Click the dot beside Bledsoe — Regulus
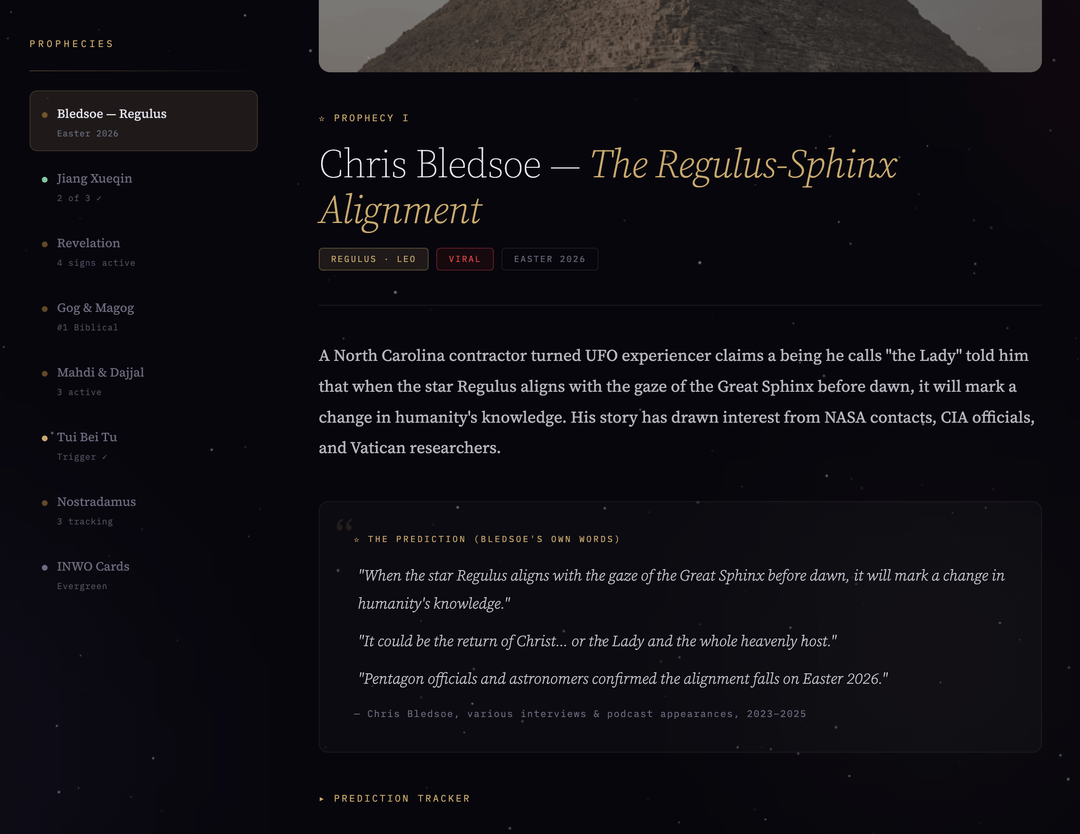Screen dimensions: 1080x834 (44, 115)
